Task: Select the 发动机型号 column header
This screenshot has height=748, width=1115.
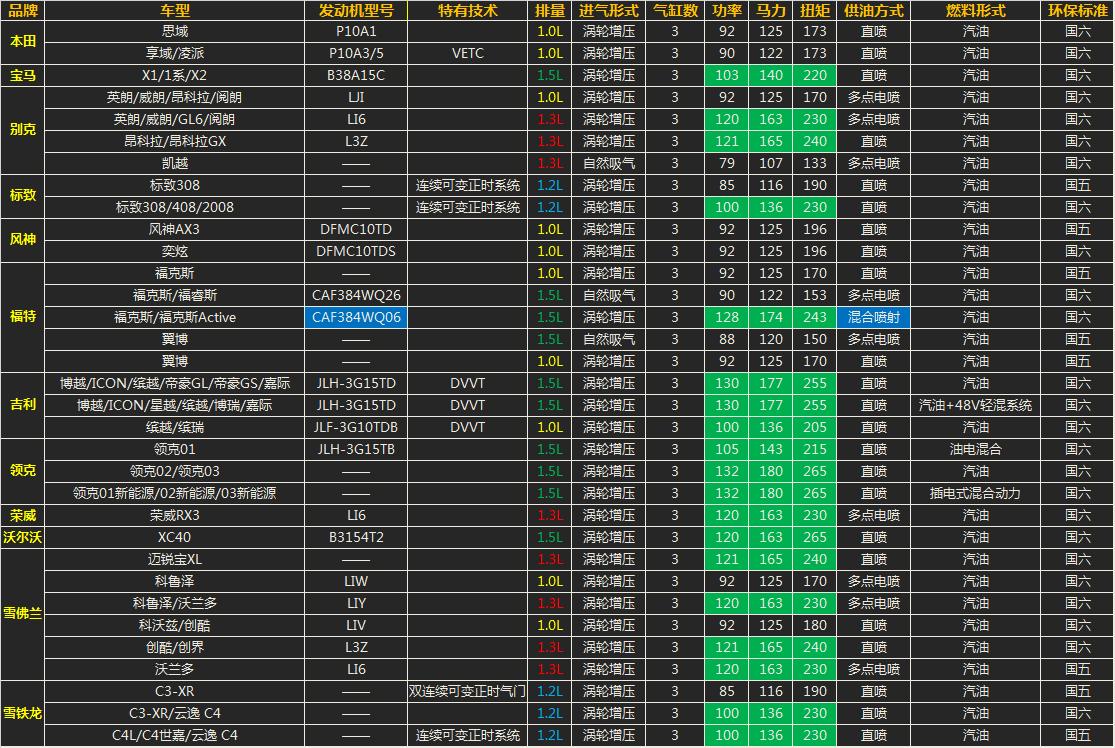Action: pos(356,11)
